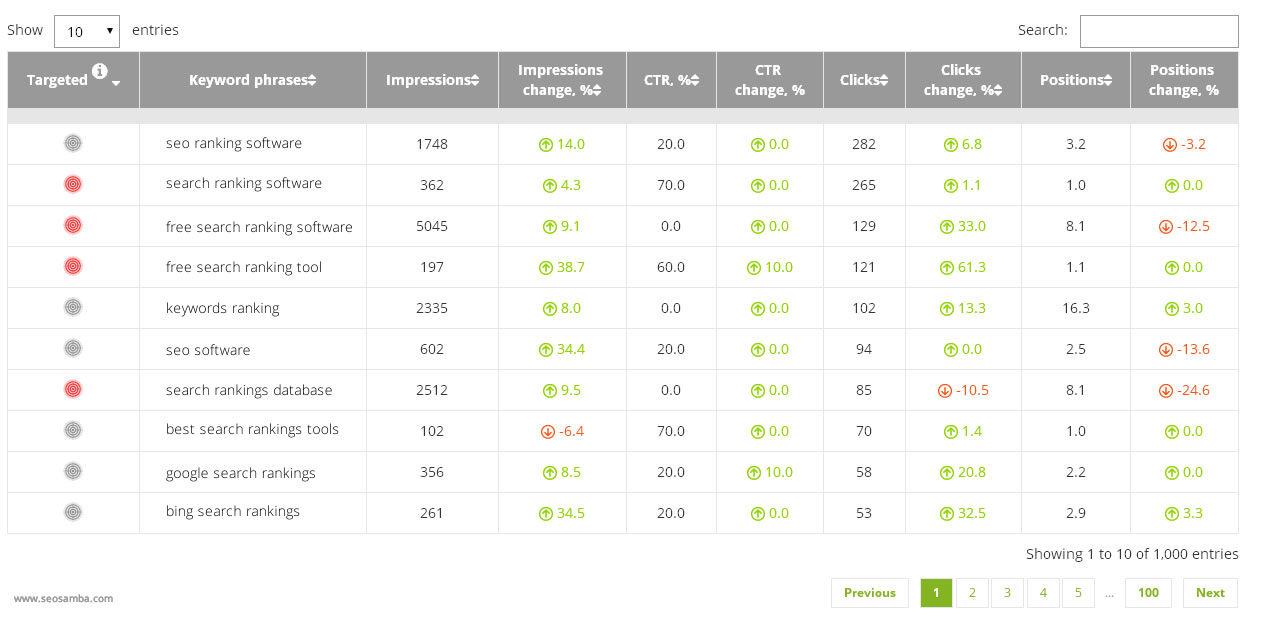Viewport: 1266px width, 618px height.
Task: Toggle target icon for google search rankings
Action: pyautogui.click(x=72, y=471)
